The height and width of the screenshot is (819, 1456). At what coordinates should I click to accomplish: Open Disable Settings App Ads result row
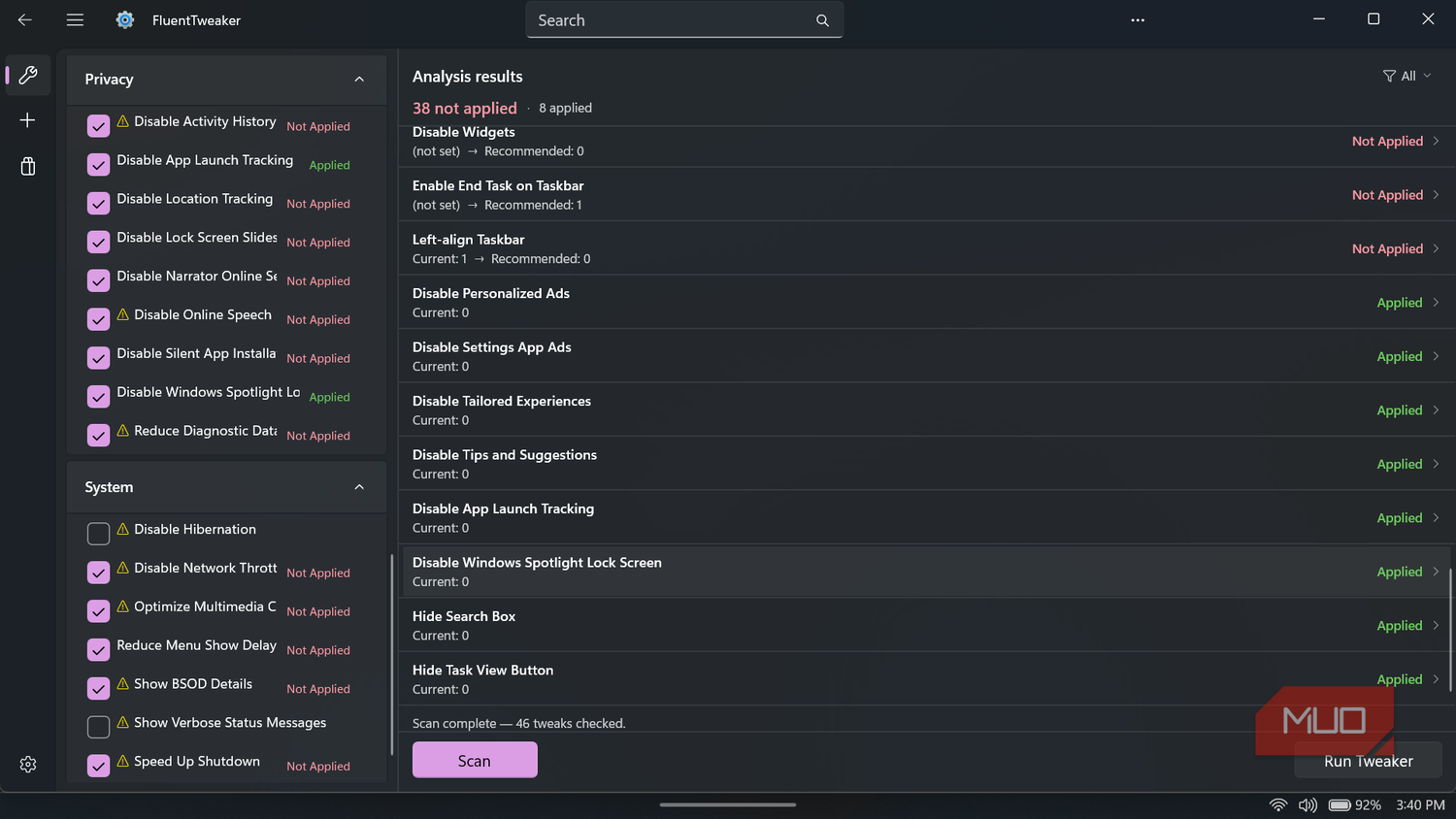(925, 356)
